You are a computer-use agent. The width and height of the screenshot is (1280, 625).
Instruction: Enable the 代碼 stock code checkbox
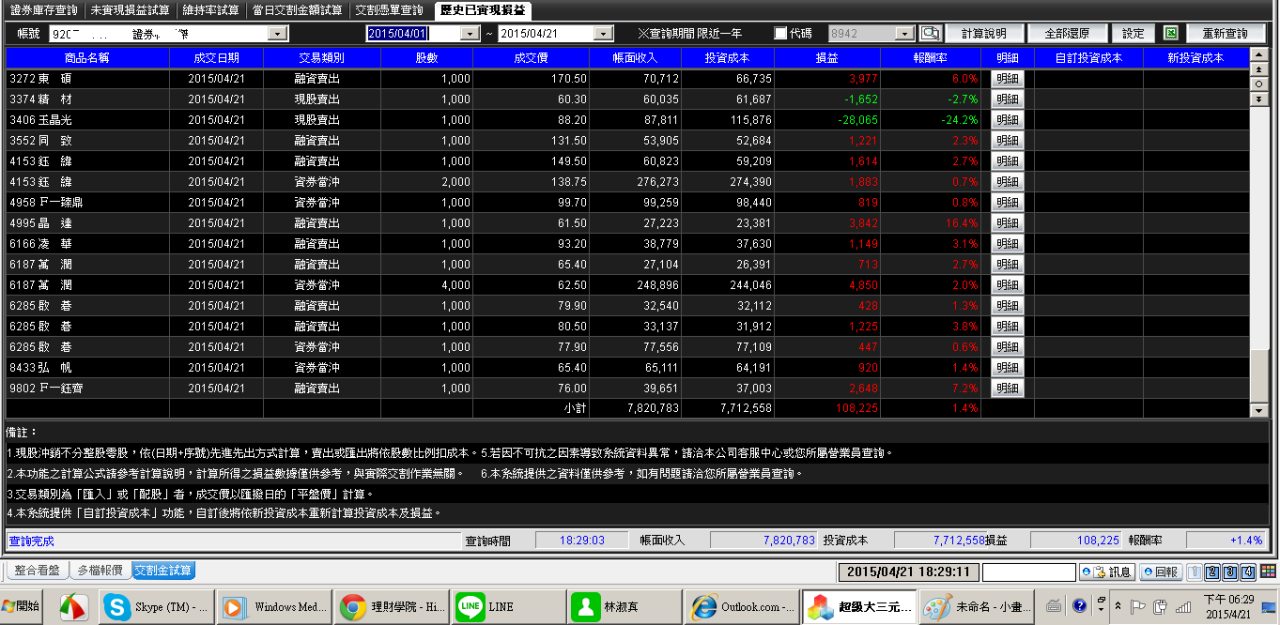point(781,34)
